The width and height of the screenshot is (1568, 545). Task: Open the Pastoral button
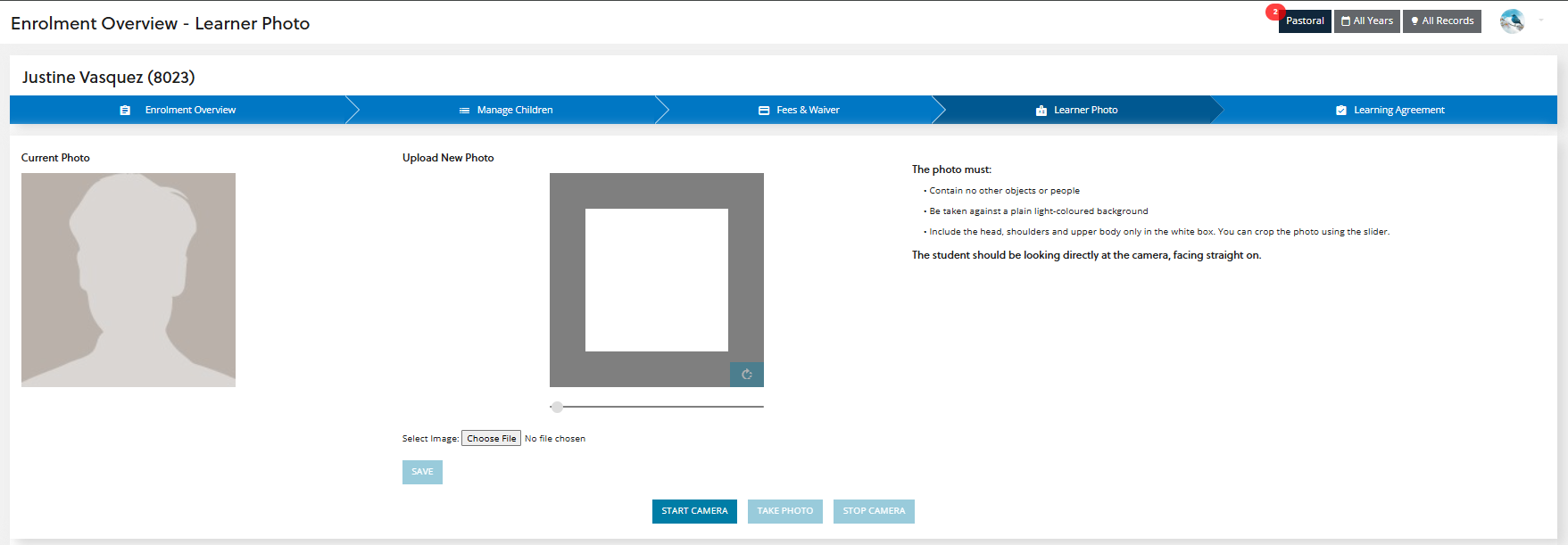coord(1305,21)
